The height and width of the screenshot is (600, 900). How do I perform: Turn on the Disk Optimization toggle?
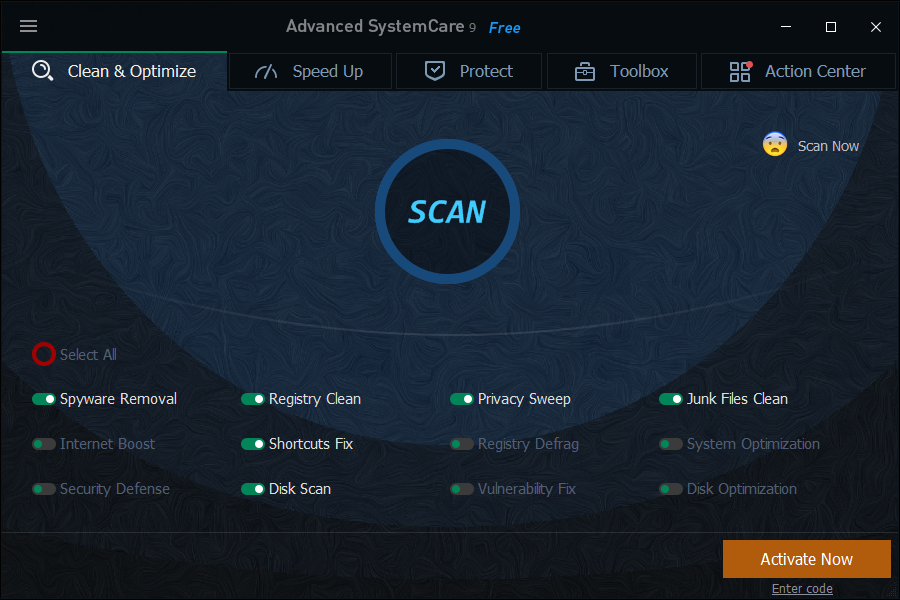pyautogui.click(x=670, y=489)
